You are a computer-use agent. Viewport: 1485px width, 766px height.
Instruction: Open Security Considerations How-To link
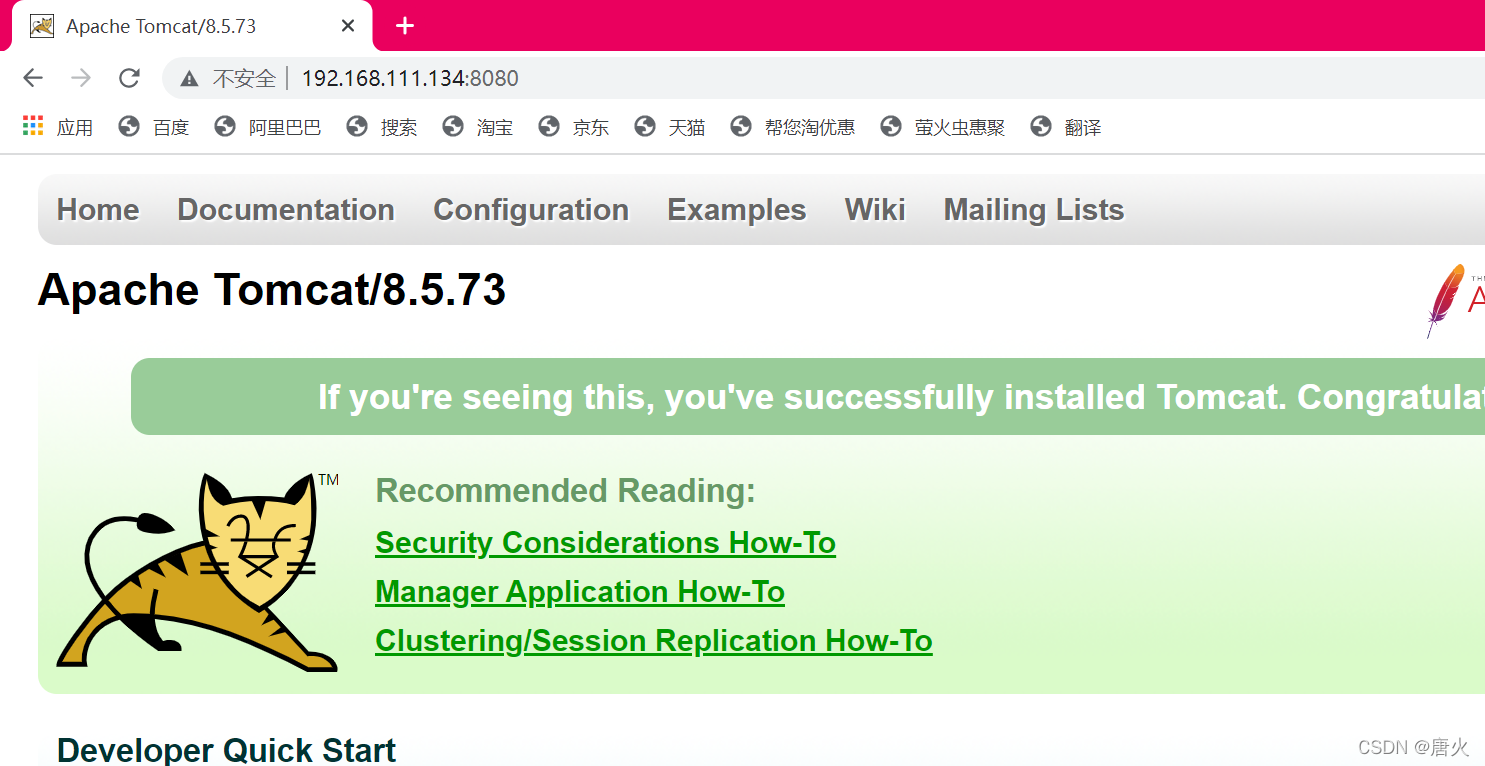click(605, 543)
